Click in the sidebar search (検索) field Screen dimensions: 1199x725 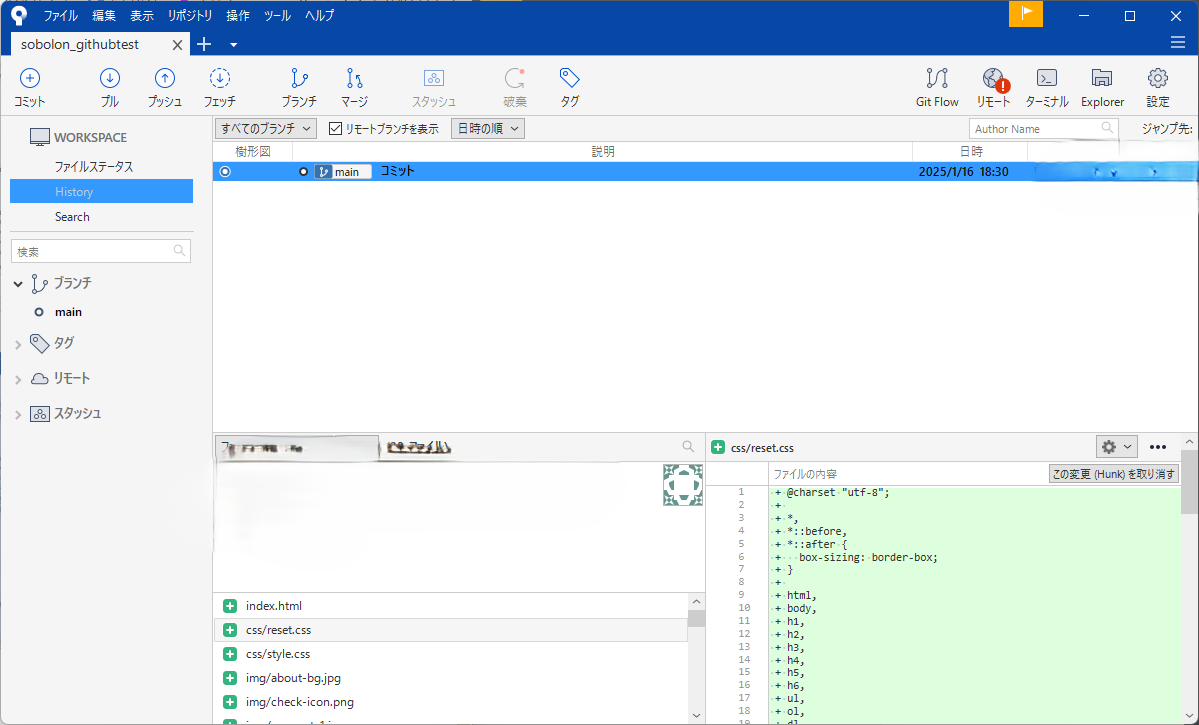click(x=101, y=251)
